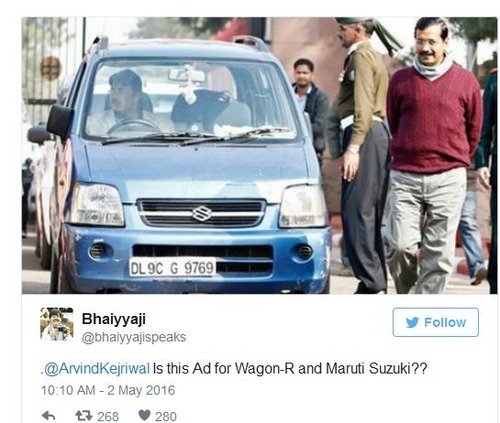Follow the Bhaiyyaji account
Screen dimensions: 500x423
coord(436,322)
